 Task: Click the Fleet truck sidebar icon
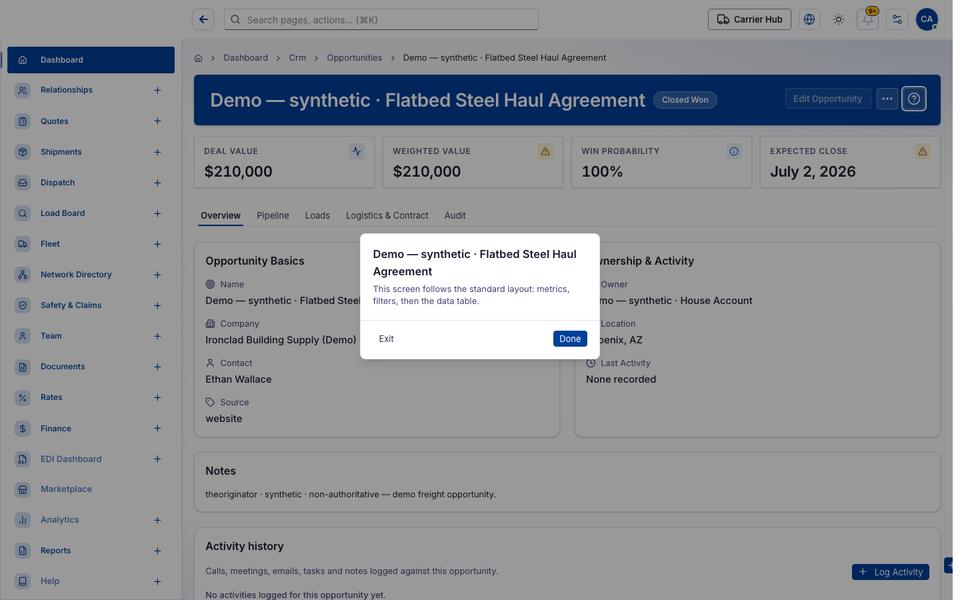pyautogui.click(x=23, y=244)
